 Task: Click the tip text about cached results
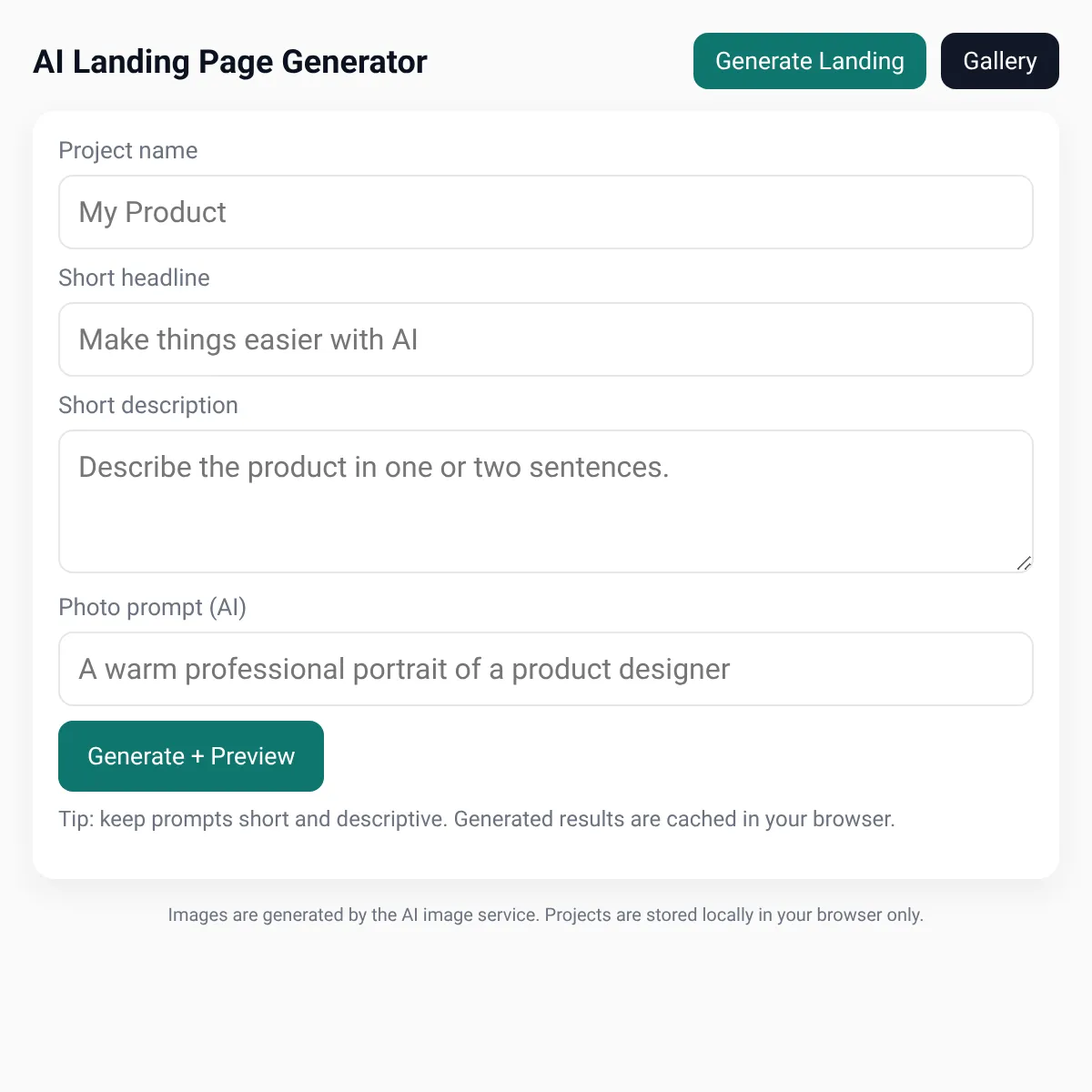point(477,819)
